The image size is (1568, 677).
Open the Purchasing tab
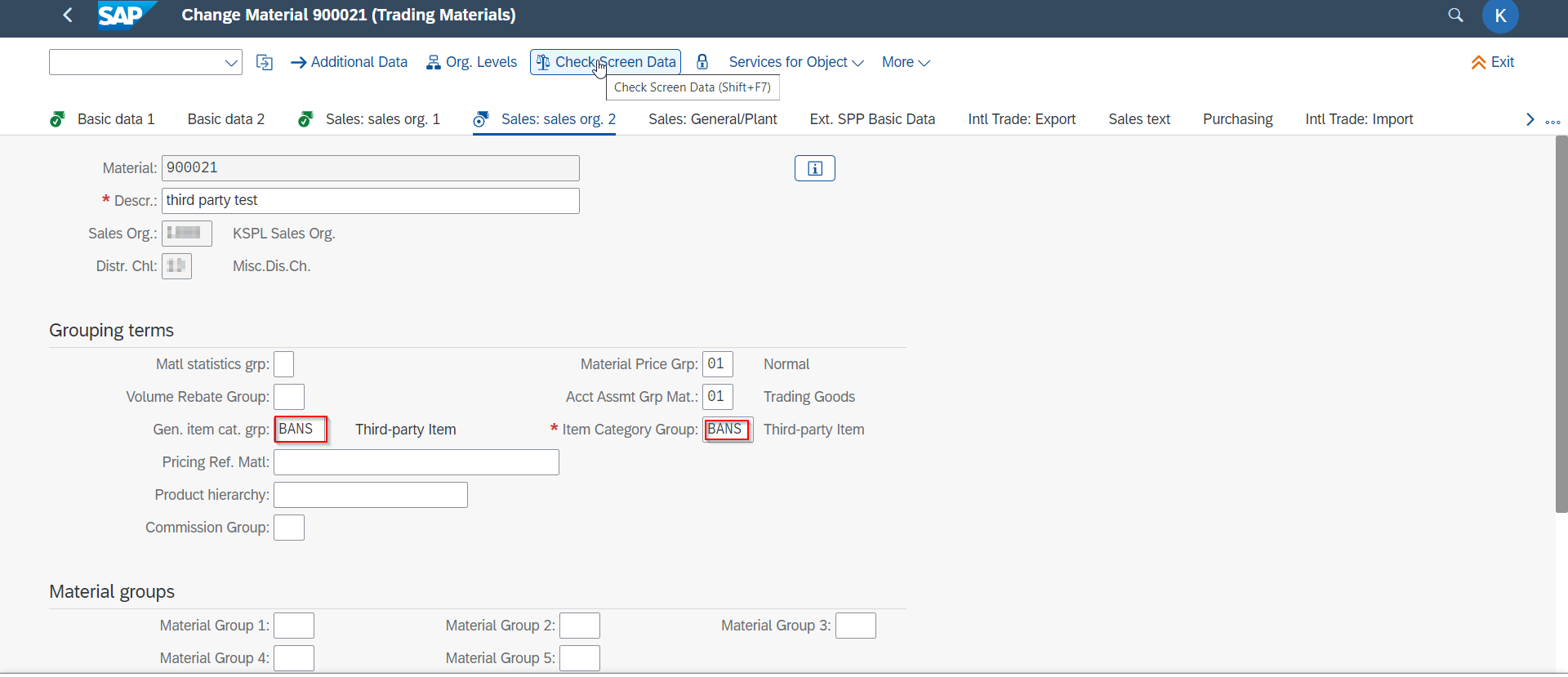[x=1237, y=119]
